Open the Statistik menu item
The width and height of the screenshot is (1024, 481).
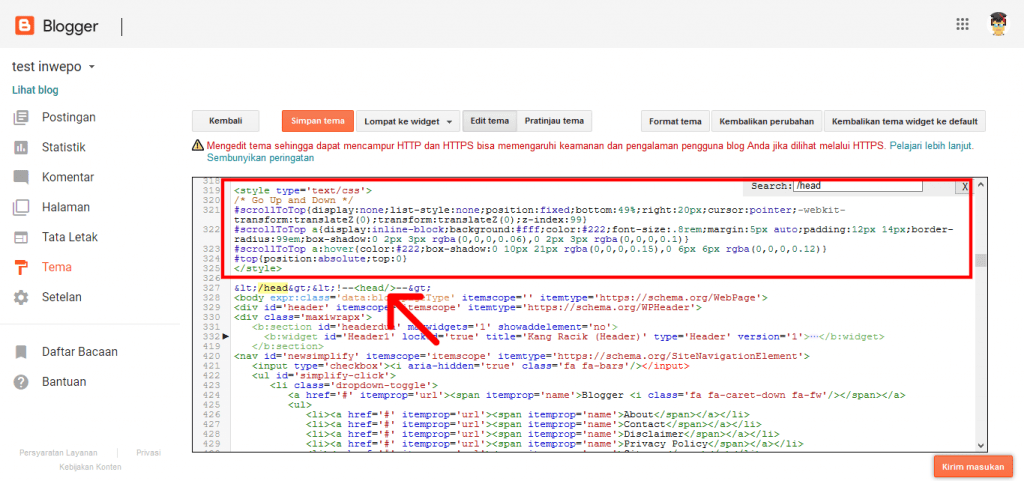coord(63,147)
